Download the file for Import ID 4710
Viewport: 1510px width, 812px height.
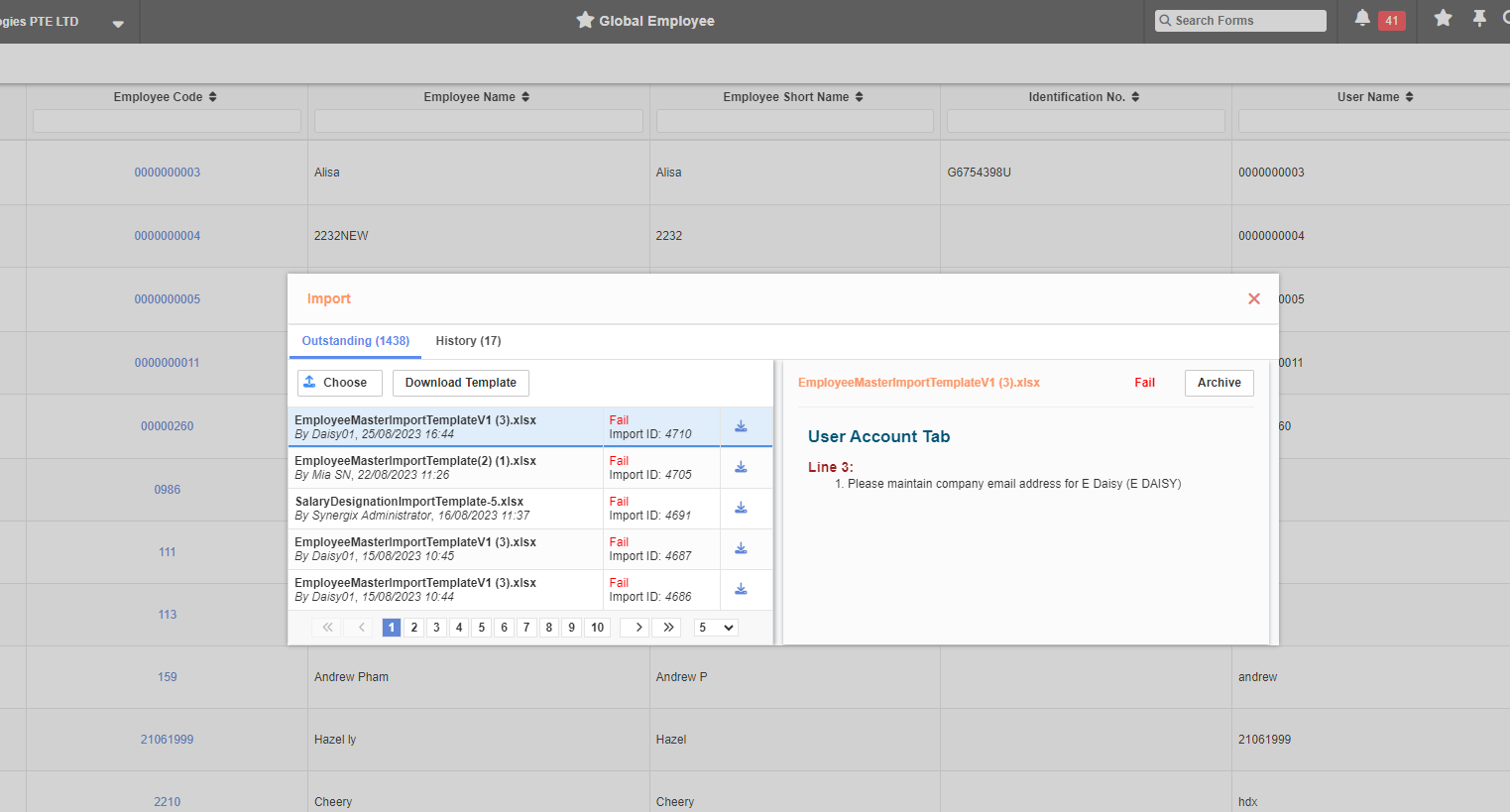741,425
